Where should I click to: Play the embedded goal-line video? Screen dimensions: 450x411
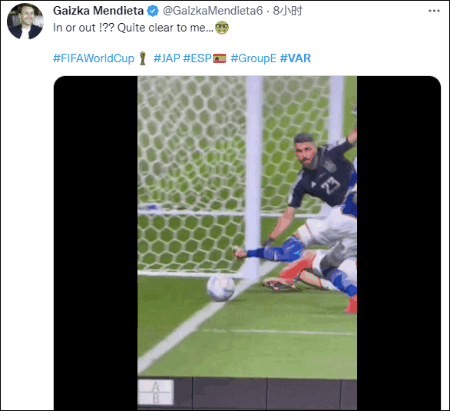[247, 243]
